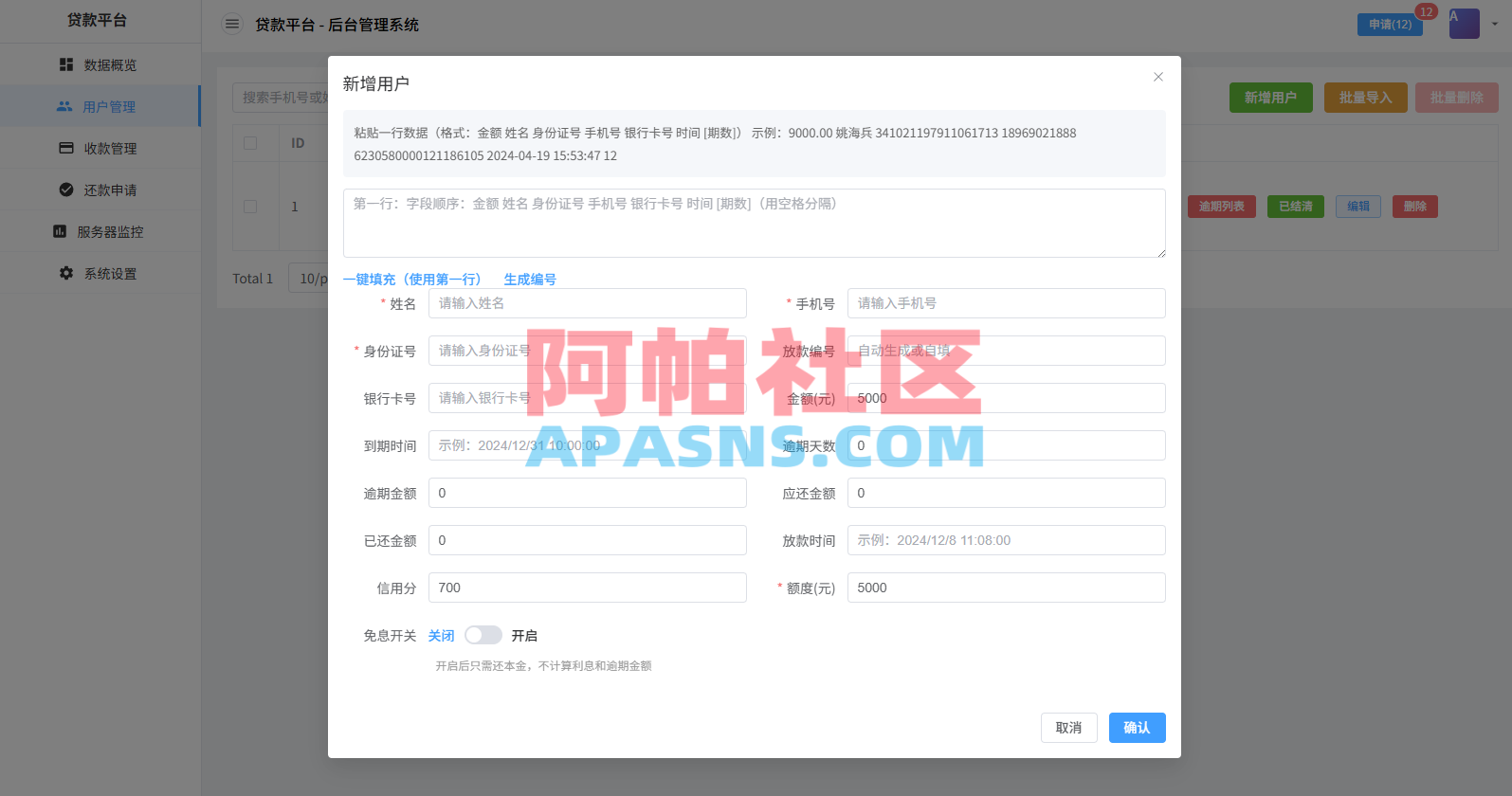Click the 删除 button in row
The width and height of the screenshot is (1512, 796).
pos(1415,207)
